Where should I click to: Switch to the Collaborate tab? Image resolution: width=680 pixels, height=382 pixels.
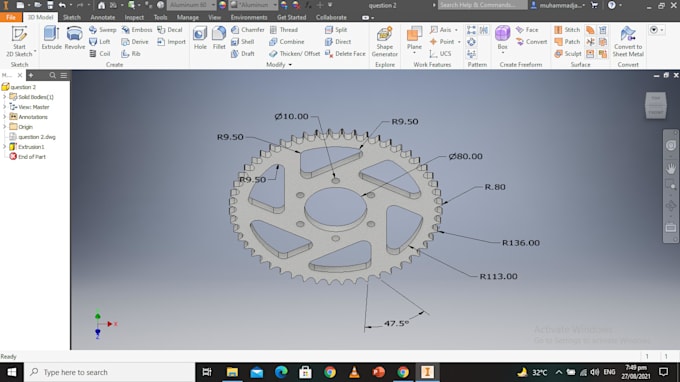point(331,17)
